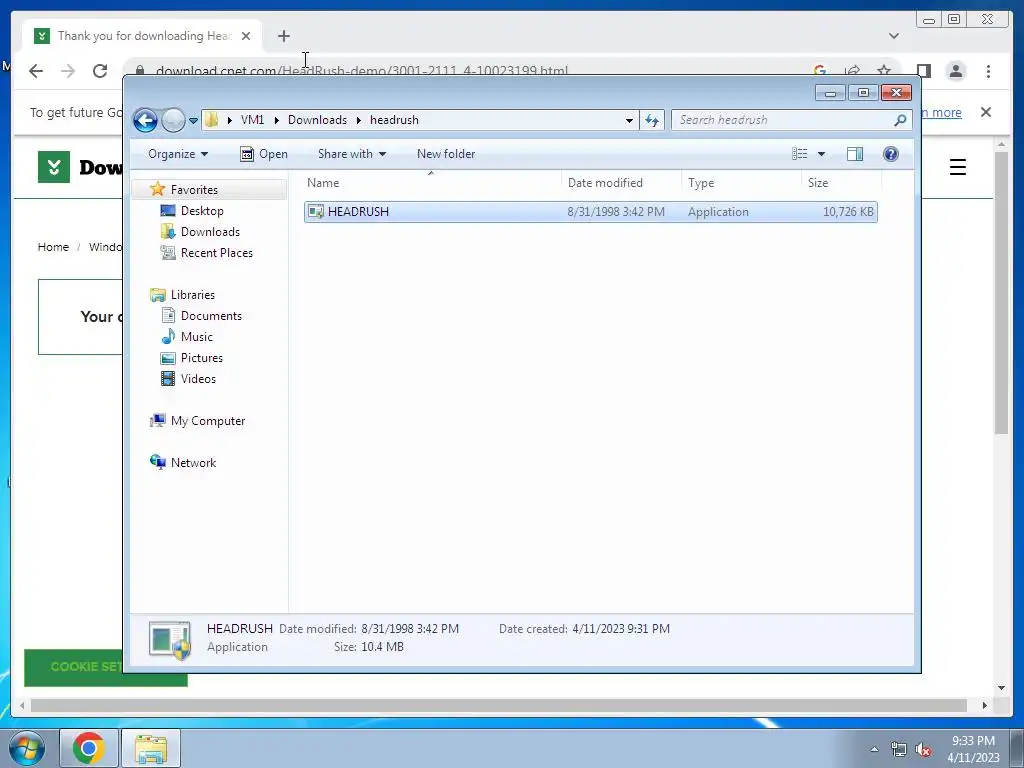The width and height of the screenshot is (1024, 768).
Task: Click the HEADRUSH file icon in list
Action: 316,212
